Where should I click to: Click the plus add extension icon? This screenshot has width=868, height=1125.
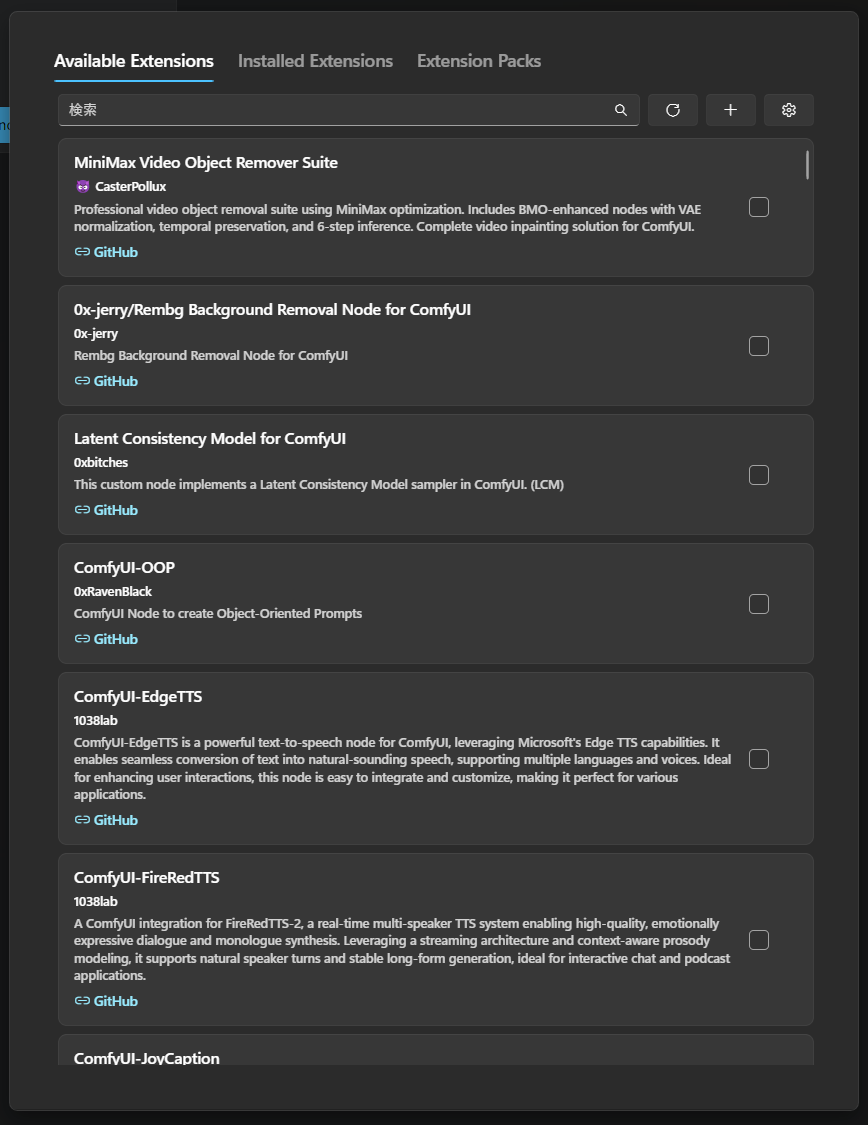pyautogui.click(x=731, y=110)
